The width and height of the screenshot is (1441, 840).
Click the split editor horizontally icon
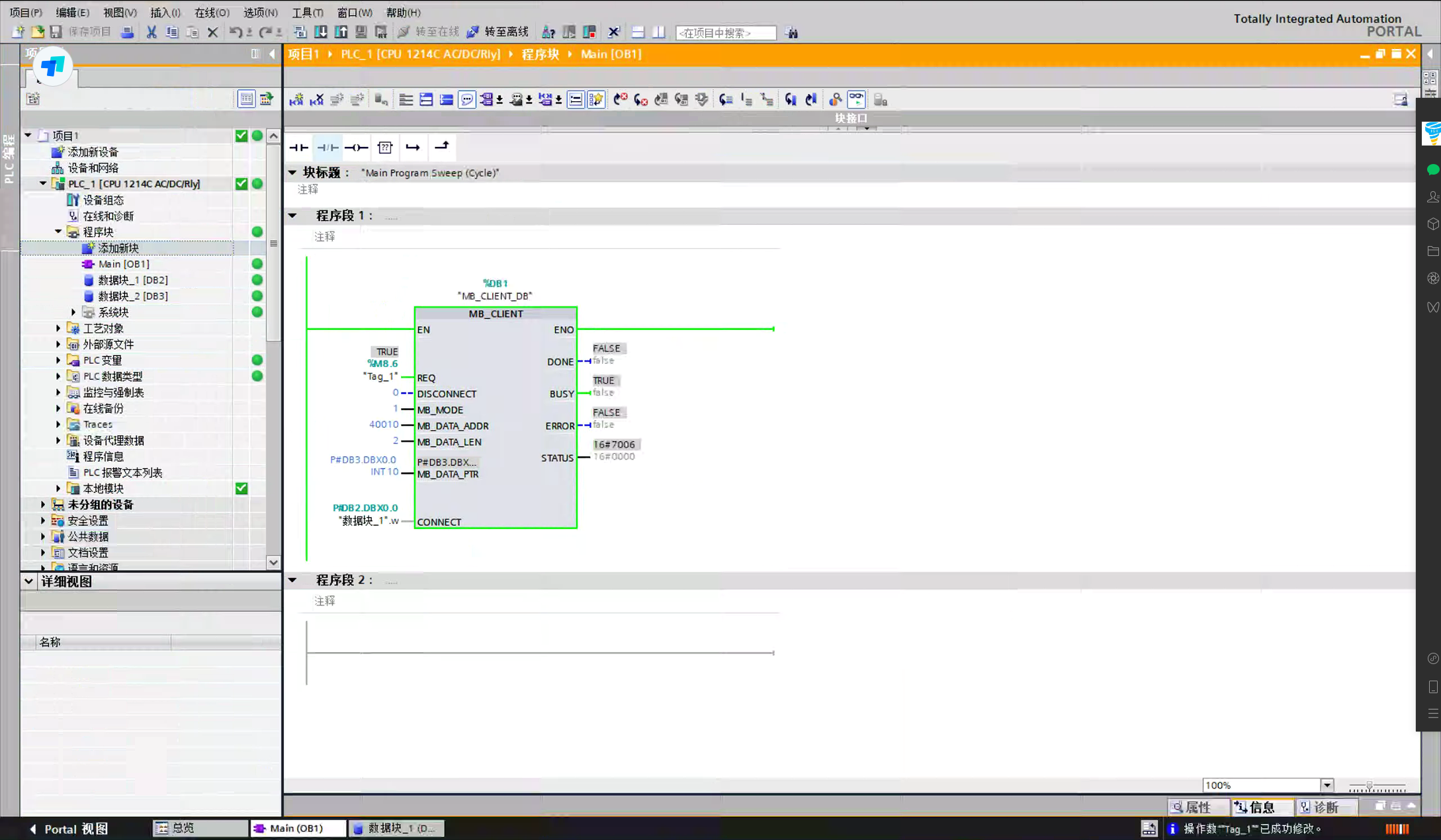pos(638,32)
